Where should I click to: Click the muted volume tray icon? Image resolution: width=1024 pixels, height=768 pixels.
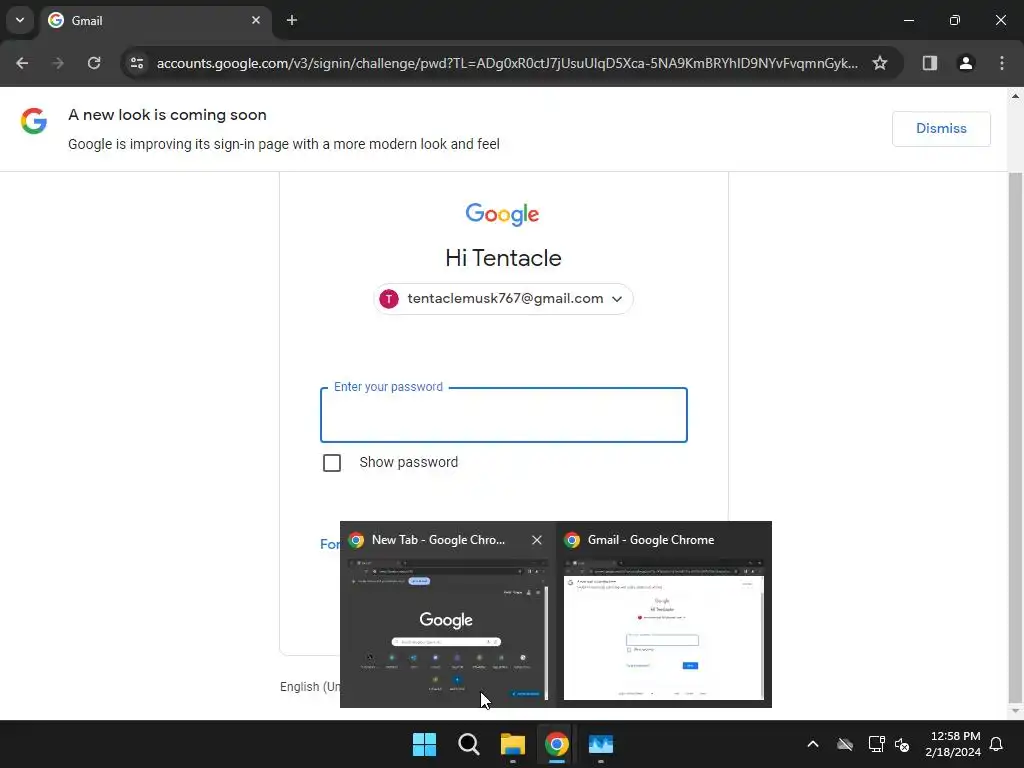pyautogui.click(x=903, y=744)
